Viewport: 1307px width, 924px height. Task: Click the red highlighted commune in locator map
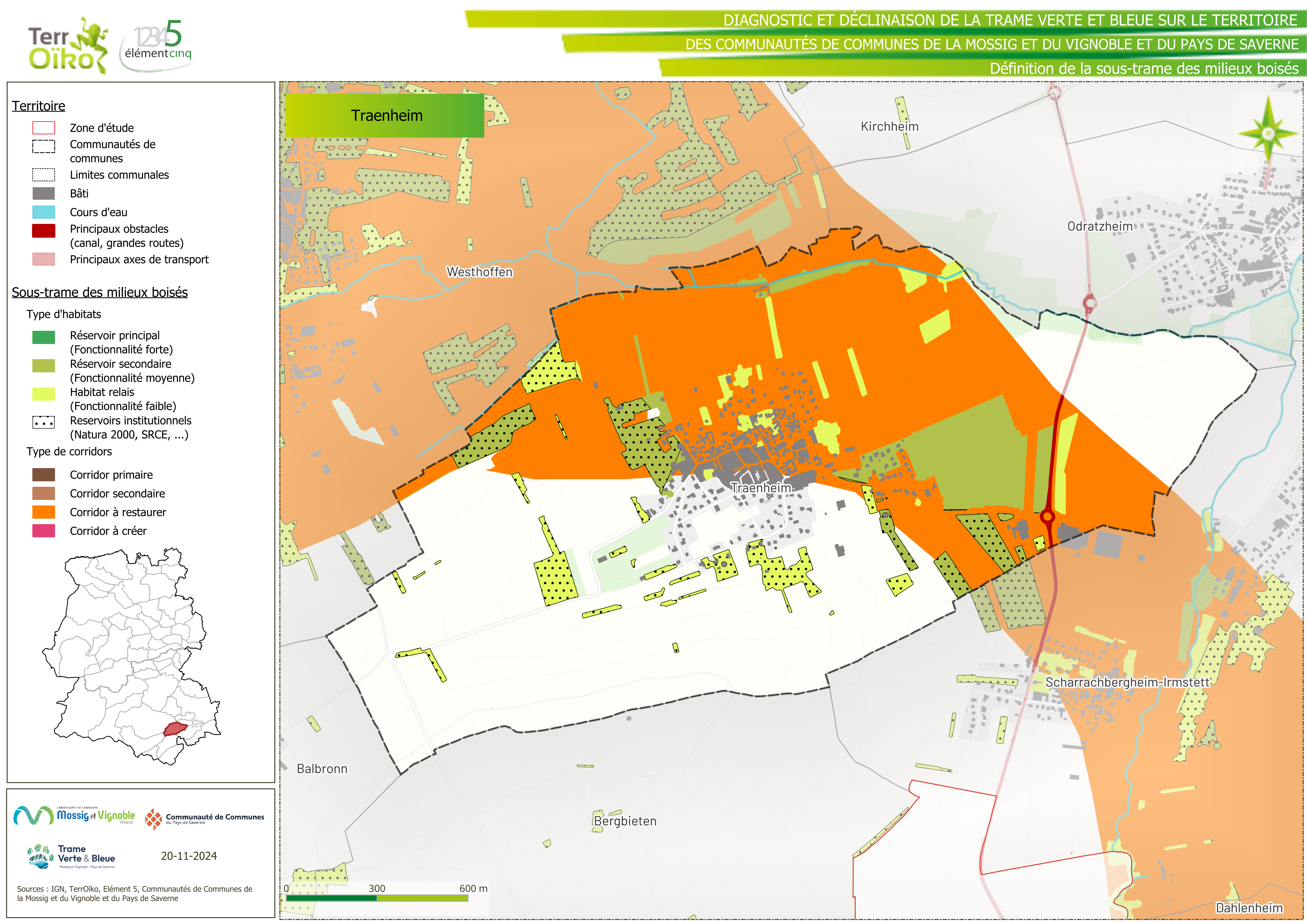175,728
